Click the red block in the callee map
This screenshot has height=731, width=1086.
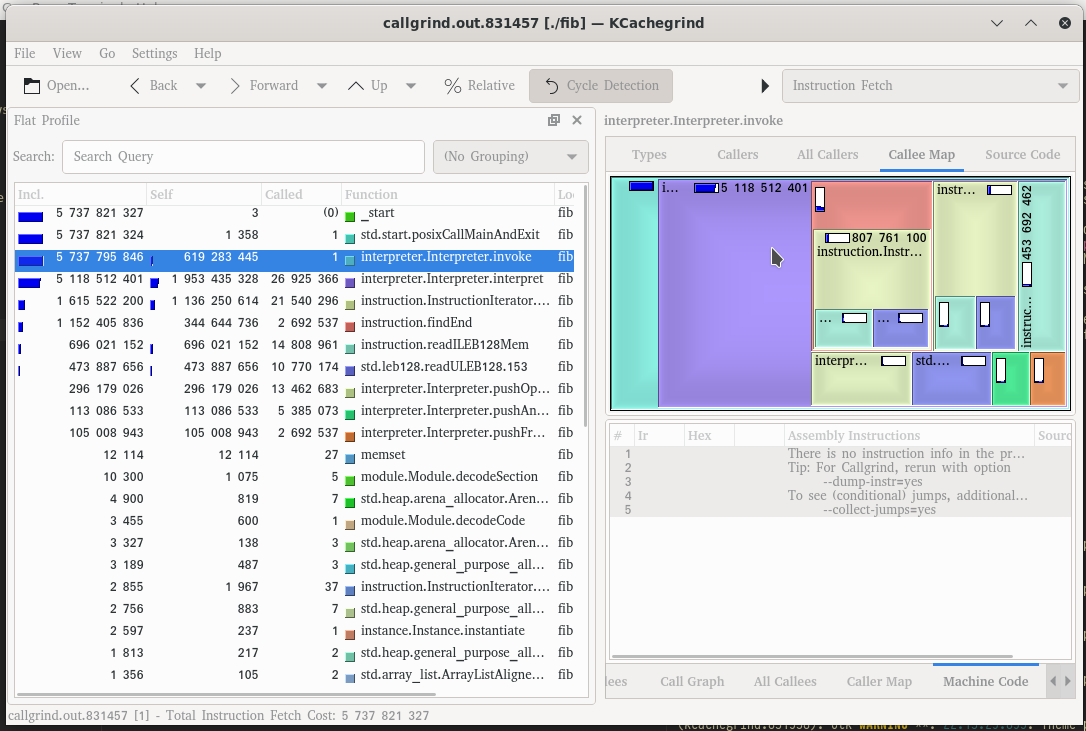[x=880, y=205]
